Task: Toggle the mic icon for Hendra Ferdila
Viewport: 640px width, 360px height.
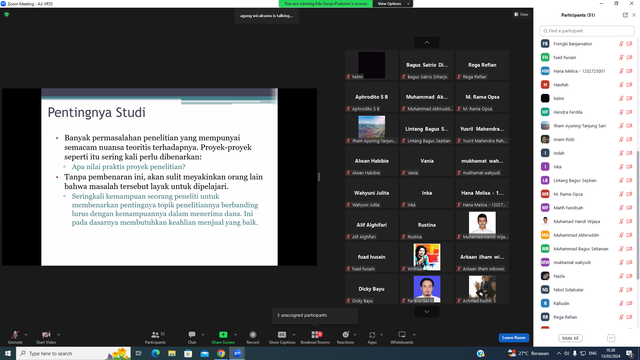Action: tap(621, 112)
